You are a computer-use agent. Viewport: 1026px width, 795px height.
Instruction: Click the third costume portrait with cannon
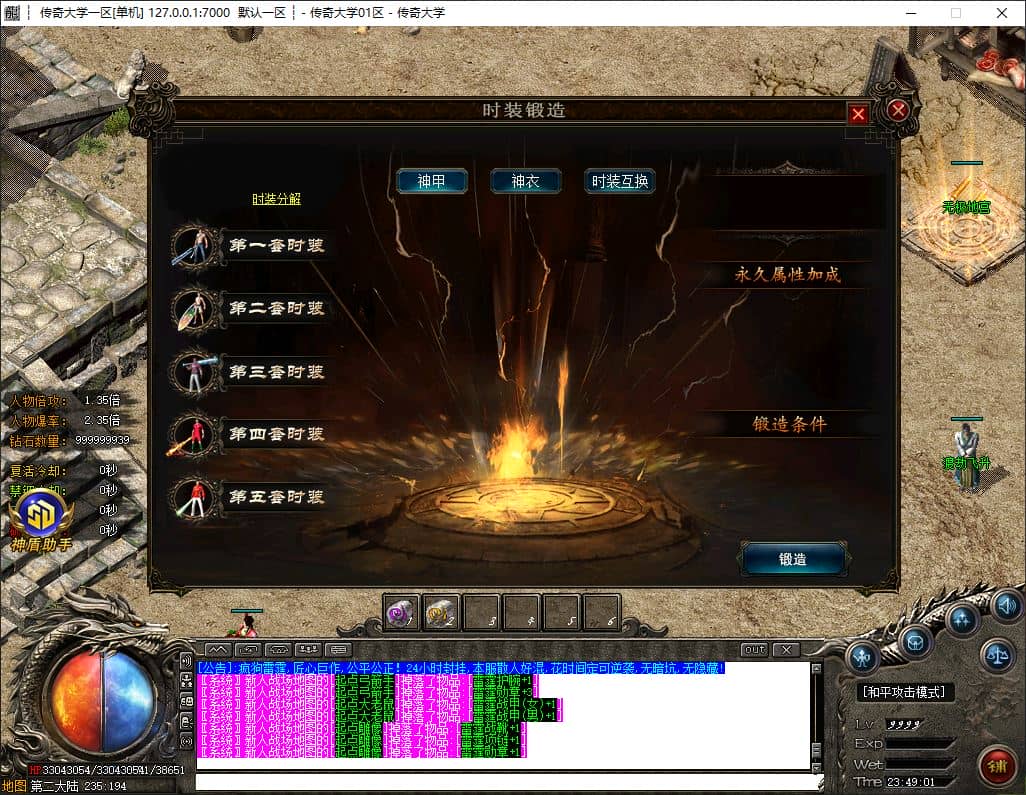tap(195, 372)
